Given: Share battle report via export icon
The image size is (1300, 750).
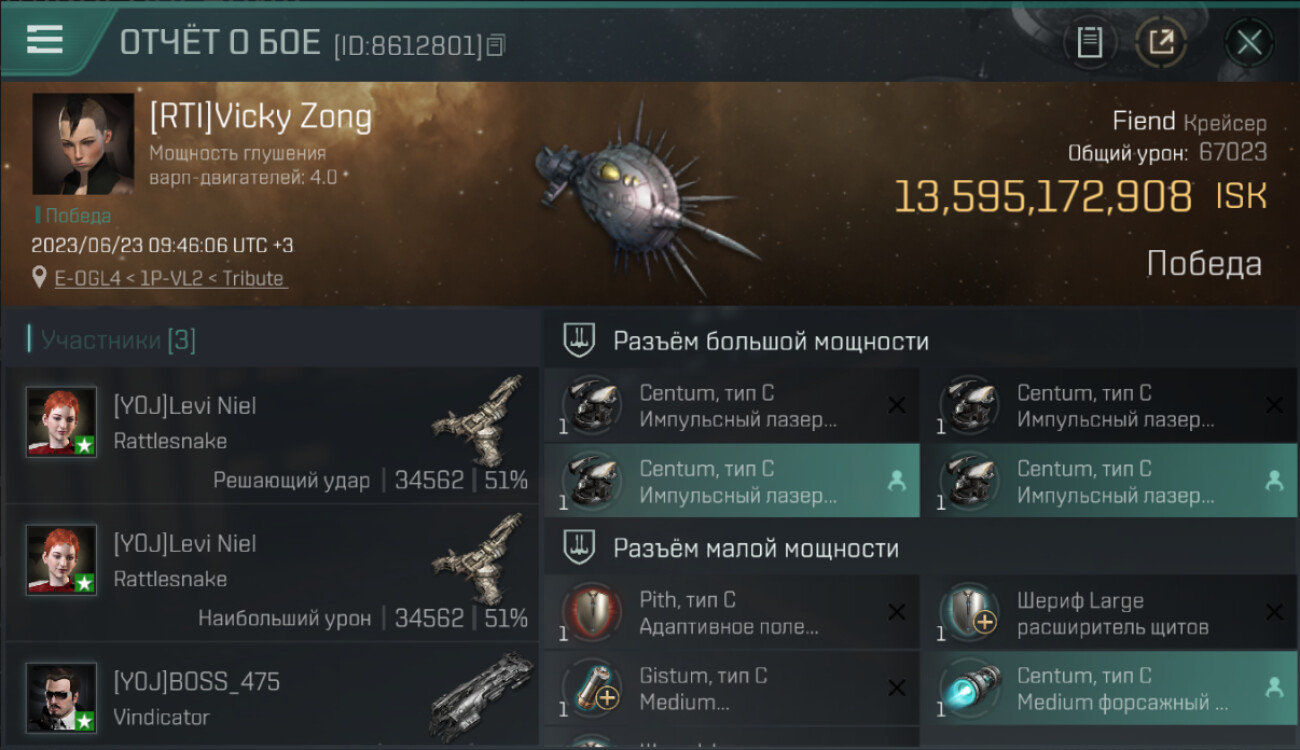Looking at the screenshot, I should 1161,43.
